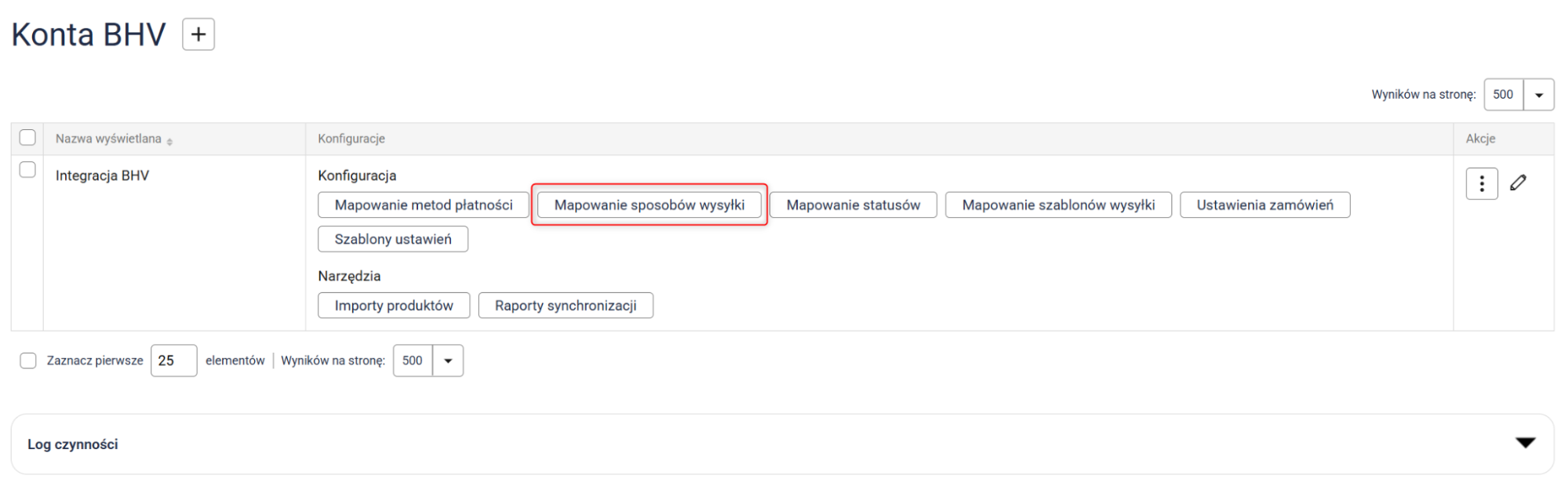Click Szablony ustawień button

[393, 239]
